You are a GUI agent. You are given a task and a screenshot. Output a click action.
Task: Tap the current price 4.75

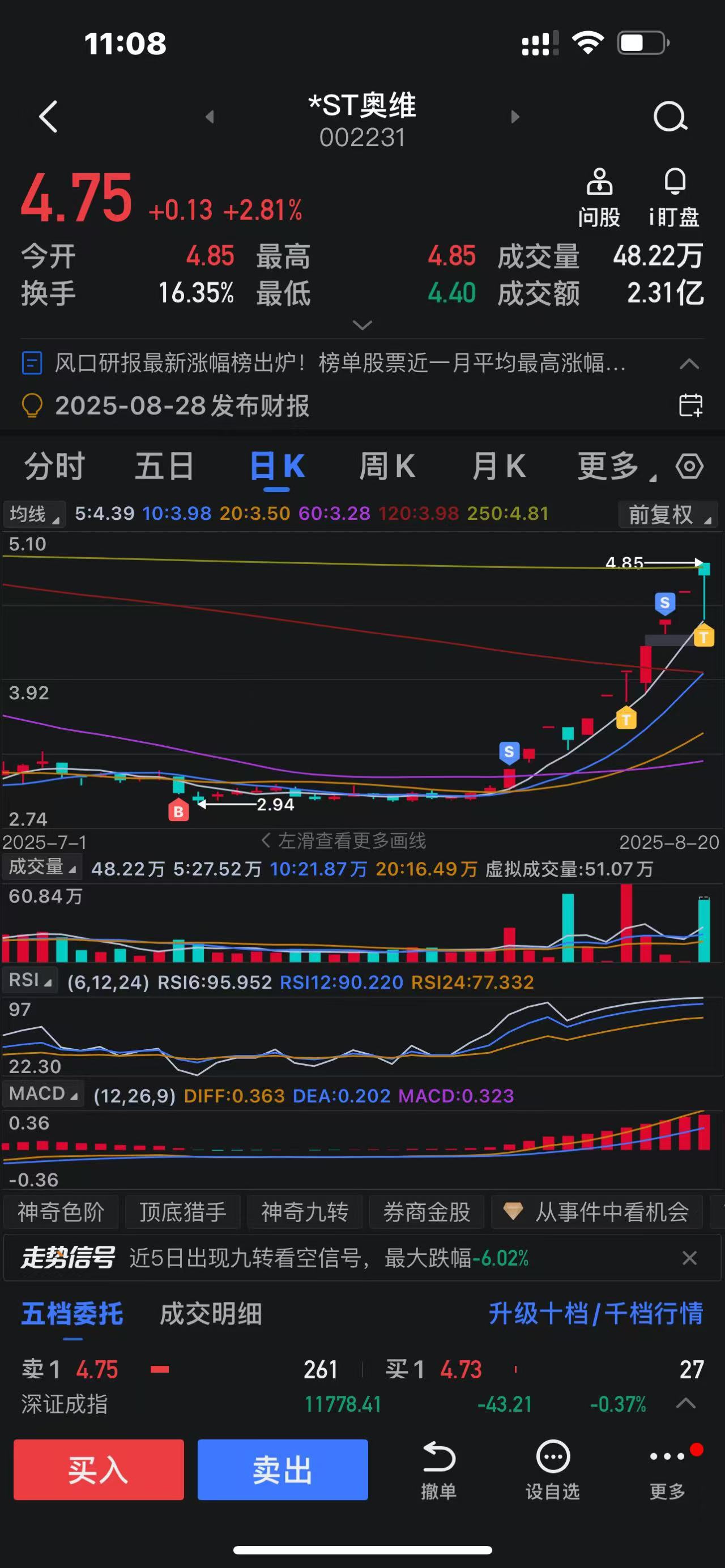coord(76,197)
